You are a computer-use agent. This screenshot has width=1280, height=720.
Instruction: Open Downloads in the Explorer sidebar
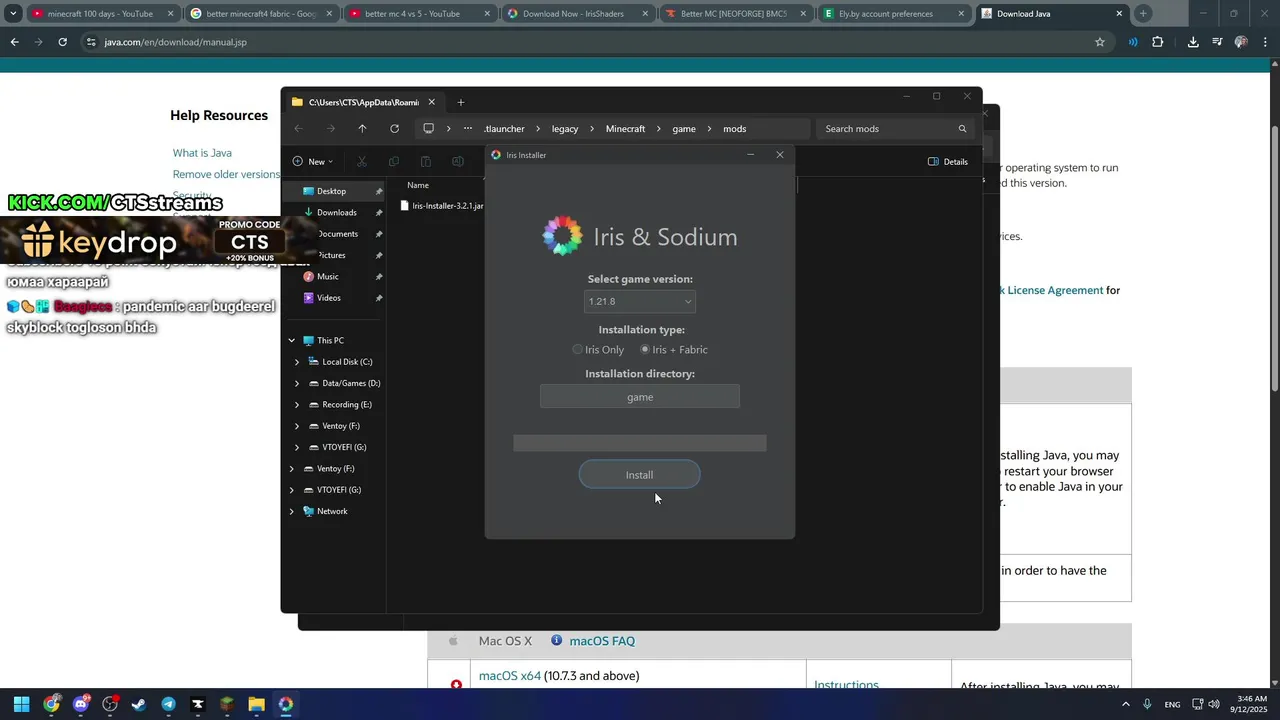pyautogui.click(x=337, y=212)
